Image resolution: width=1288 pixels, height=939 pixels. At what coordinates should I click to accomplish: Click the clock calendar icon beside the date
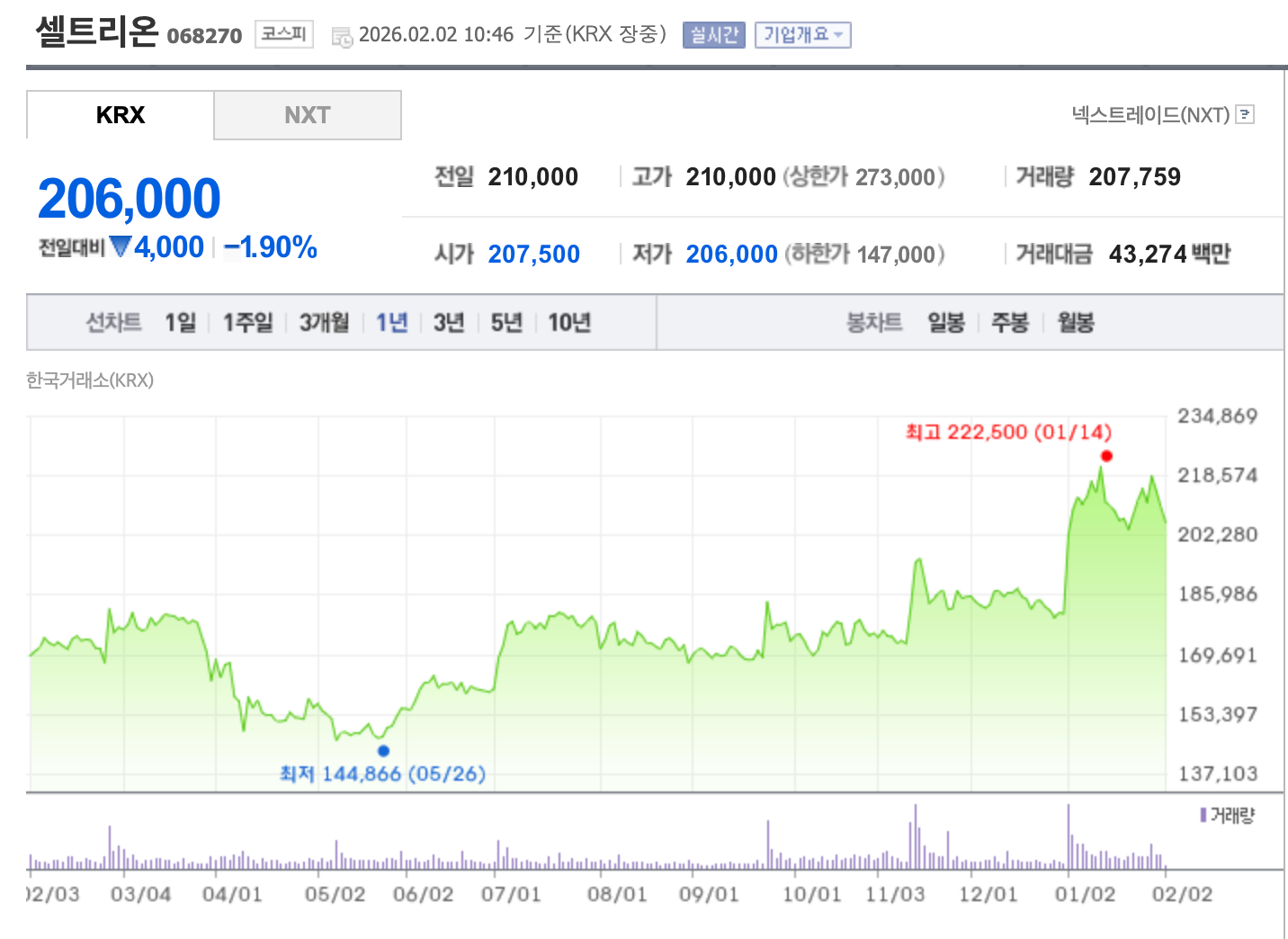tap(342, 37)
